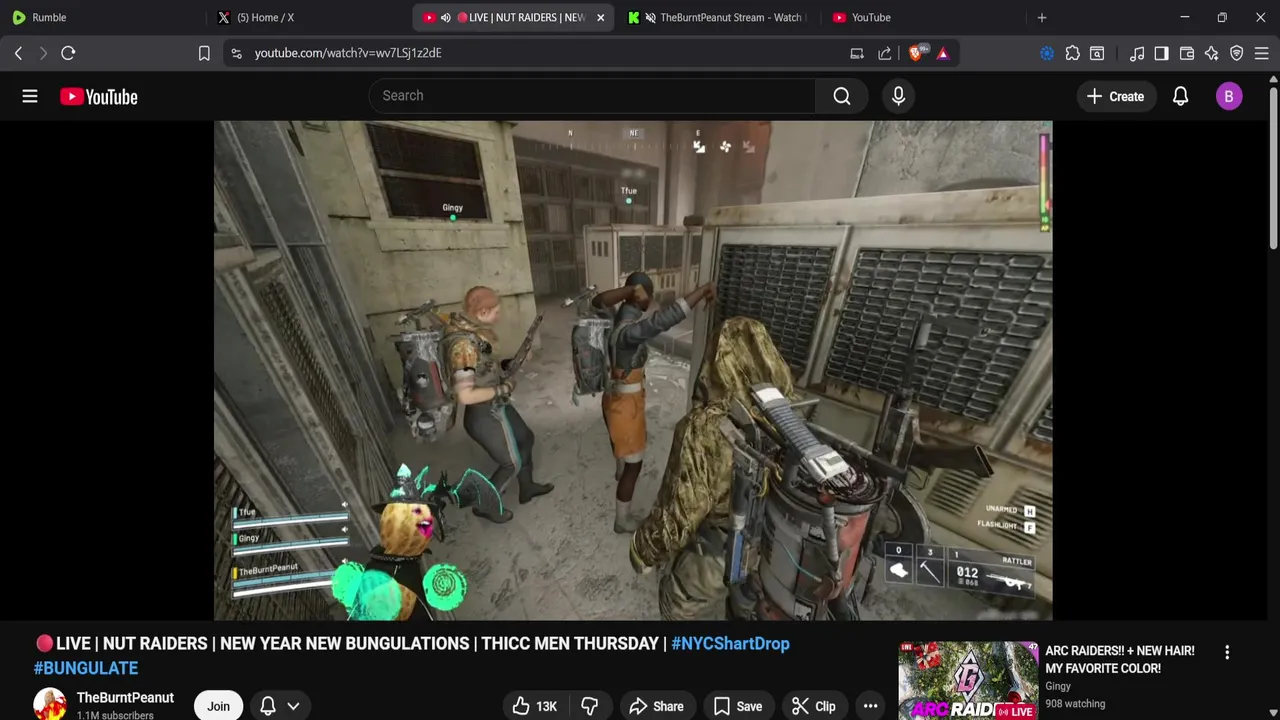The image size is (1280, 720).
Task: Click the address bar URL
Action: [348, 53]
